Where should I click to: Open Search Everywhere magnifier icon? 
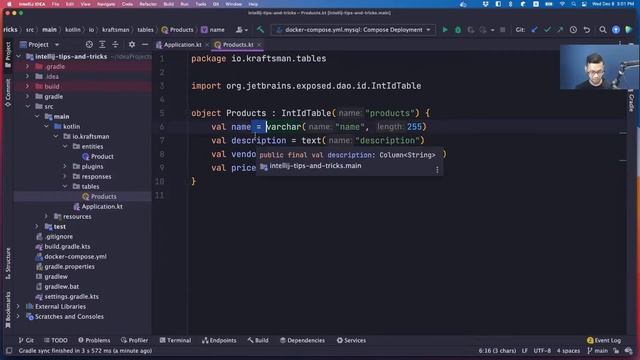pos(602,30)
